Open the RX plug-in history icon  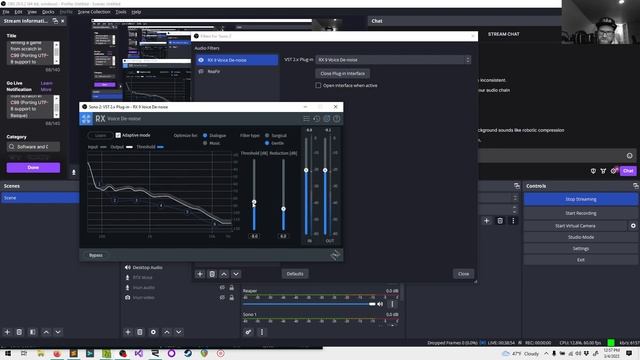[x=316, y=119]
